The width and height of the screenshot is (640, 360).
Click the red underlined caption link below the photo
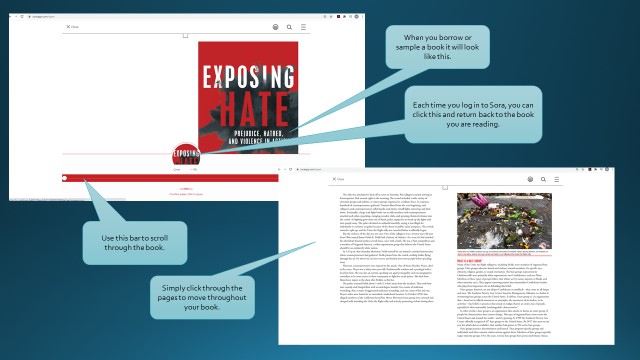coord(504,254)
